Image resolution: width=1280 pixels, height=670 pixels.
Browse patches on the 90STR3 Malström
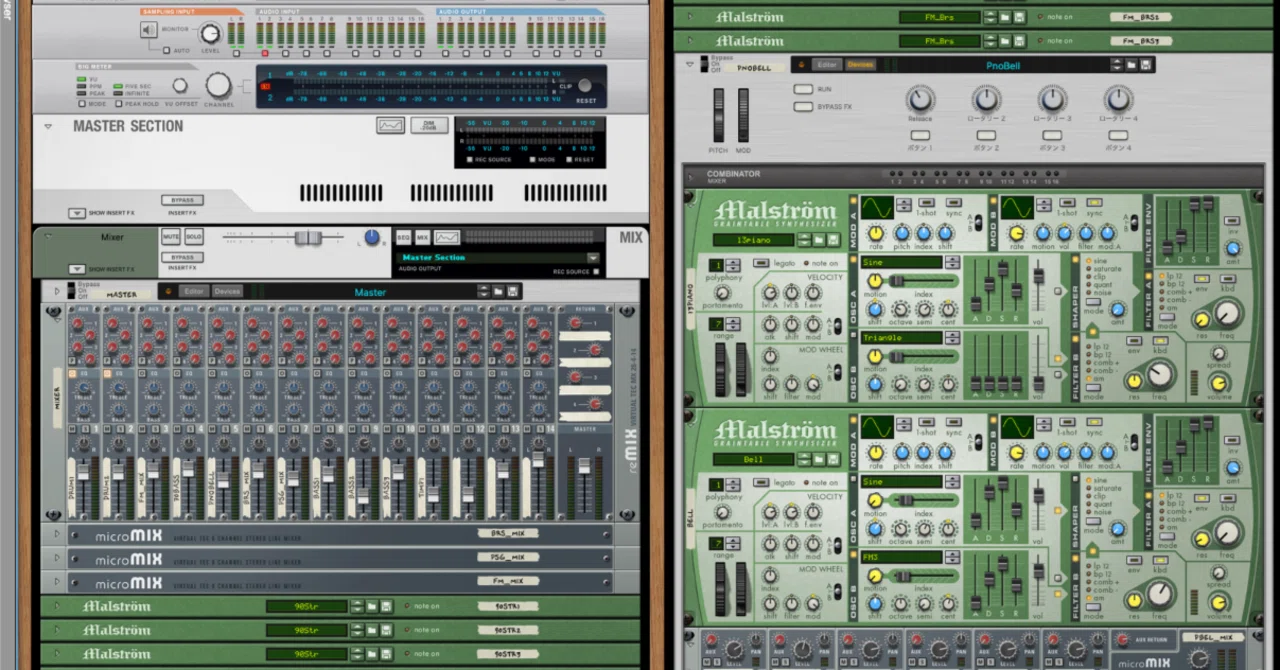pos(371,654)
